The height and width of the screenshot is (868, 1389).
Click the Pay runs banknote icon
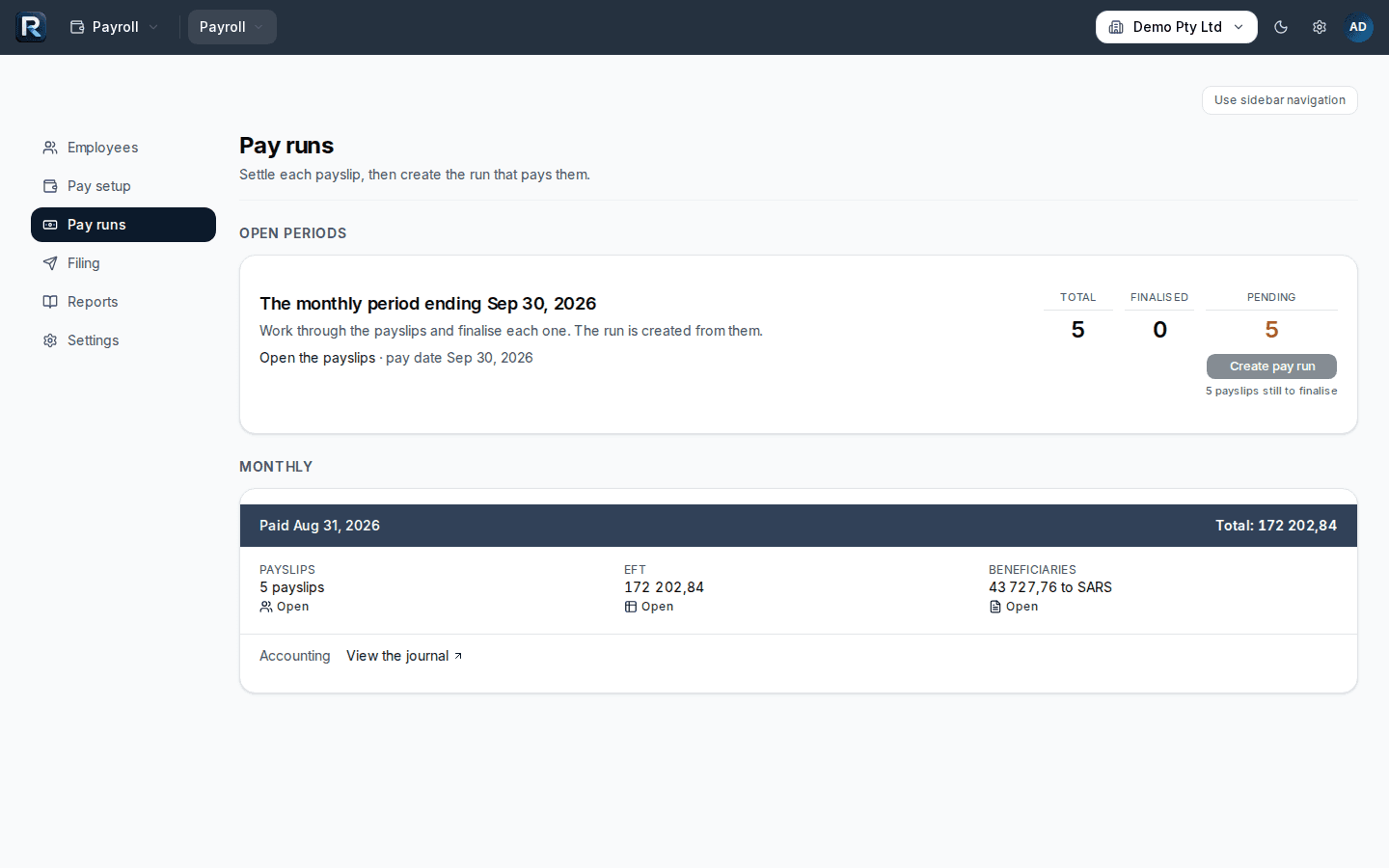pyautogui.click(x=50, y=225)
